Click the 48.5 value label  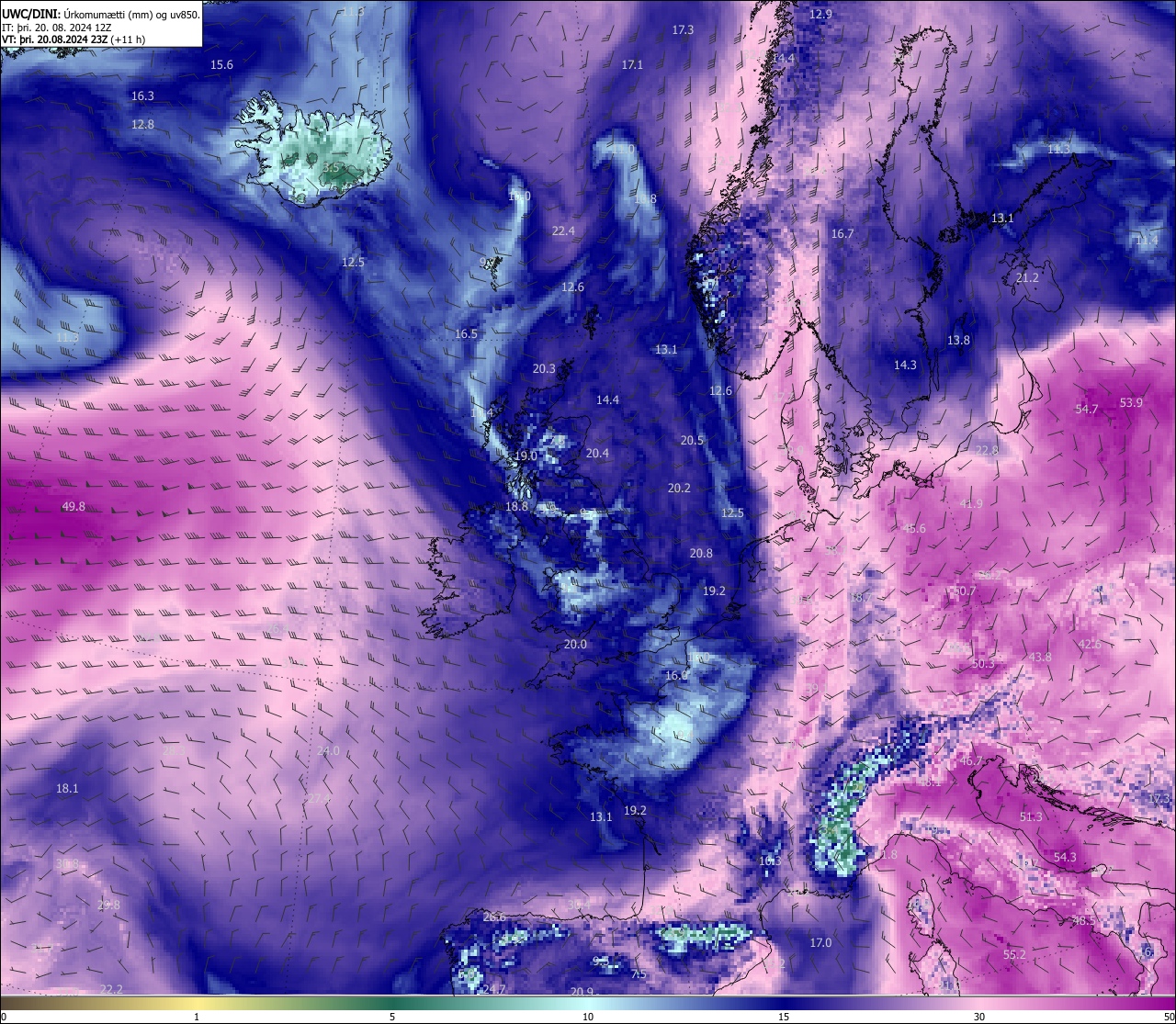click(1084, 919)
